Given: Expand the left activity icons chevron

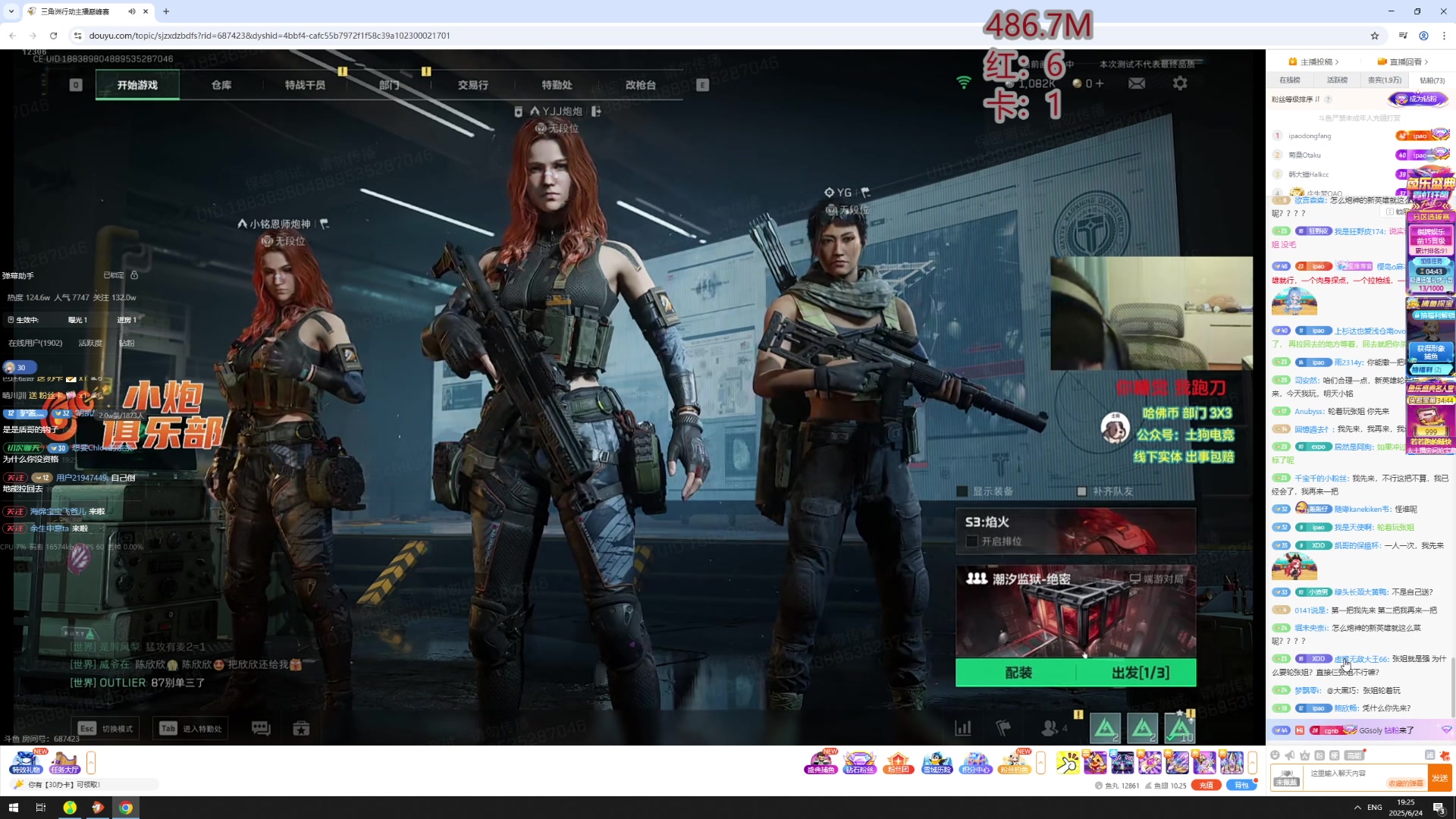Looking at the screenshot, I should pos(91,762).
